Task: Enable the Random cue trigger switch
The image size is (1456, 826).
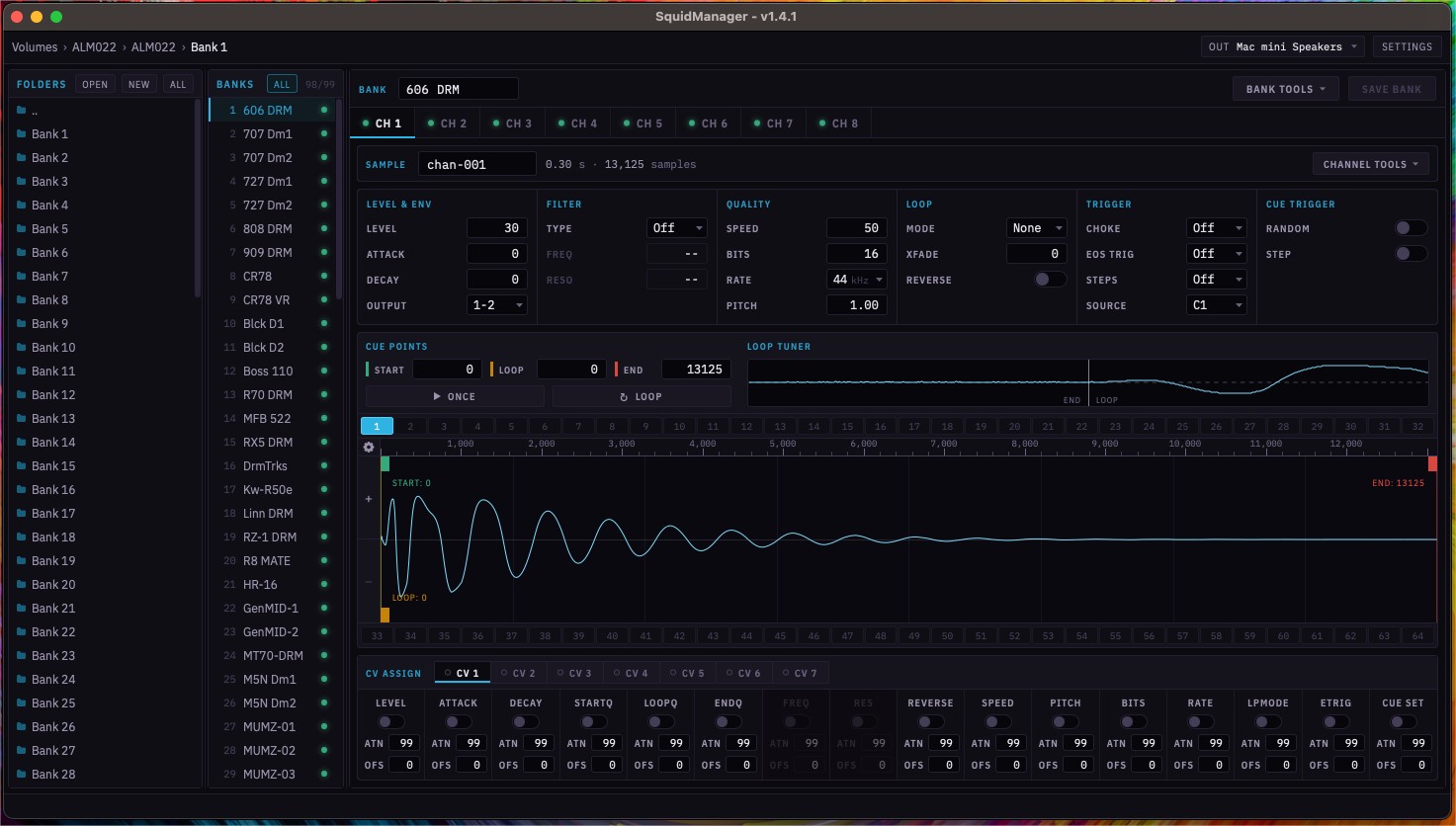Action: [1411, 228]
